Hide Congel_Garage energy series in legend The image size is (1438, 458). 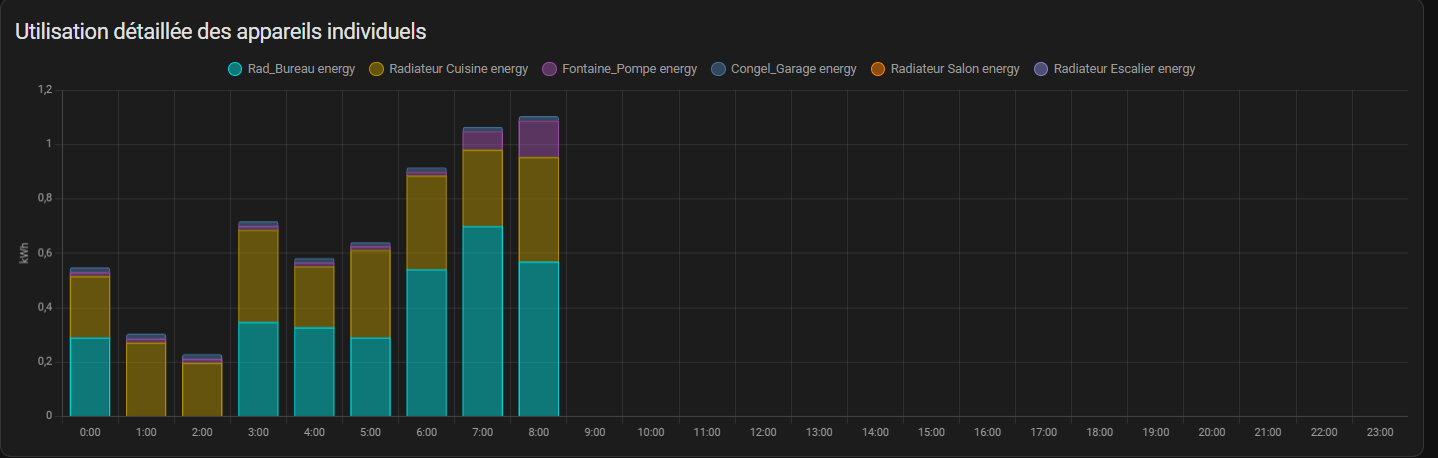point(783,69)
